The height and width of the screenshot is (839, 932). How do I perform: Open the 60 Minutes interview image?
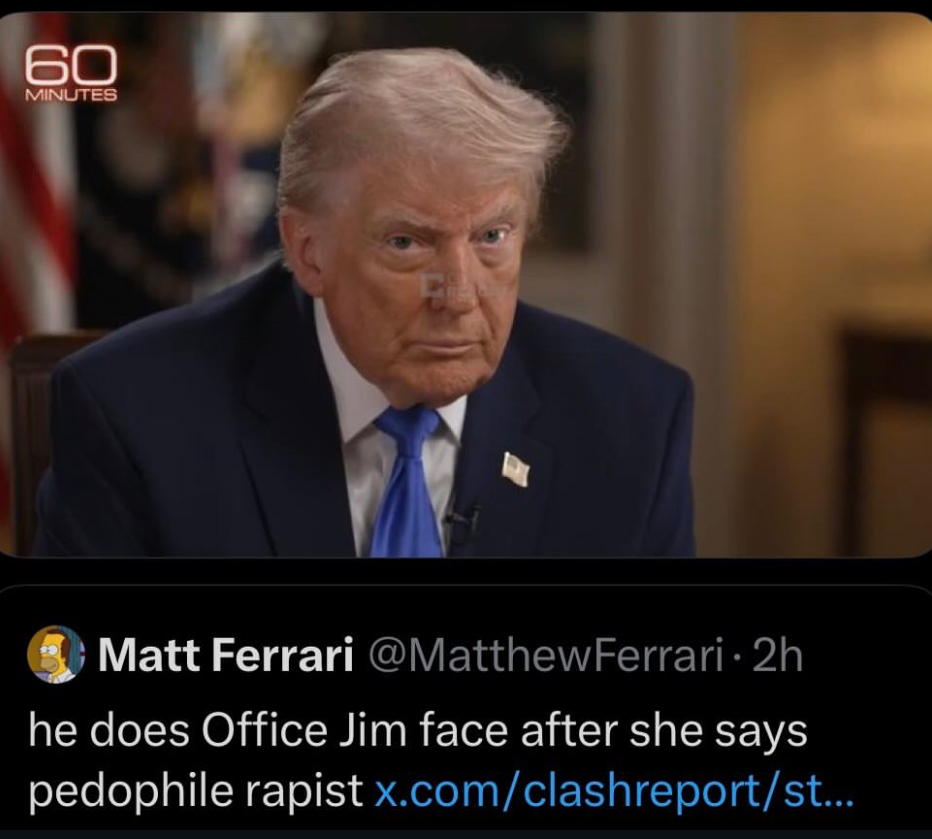pos(466,285)
